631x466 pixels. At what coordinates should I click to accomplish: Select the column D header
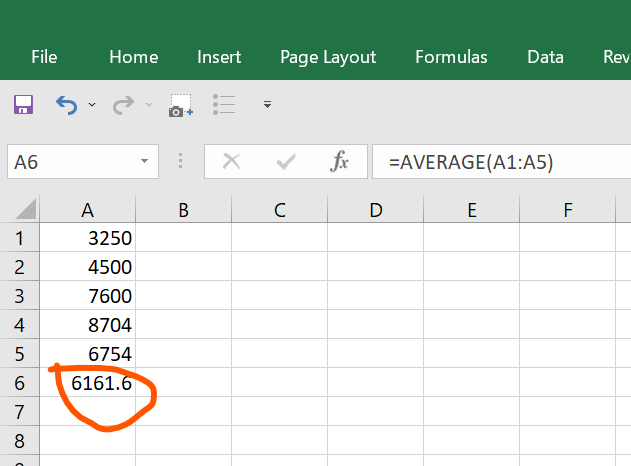(x=376, y=210)
